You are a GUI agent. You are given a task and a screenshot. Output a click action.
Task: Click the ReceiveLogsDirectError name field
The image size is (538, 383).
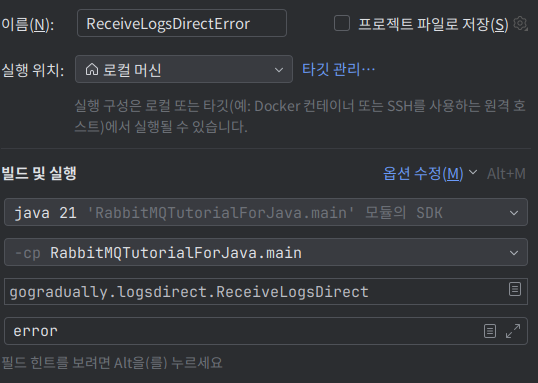(x=182, y=23)
